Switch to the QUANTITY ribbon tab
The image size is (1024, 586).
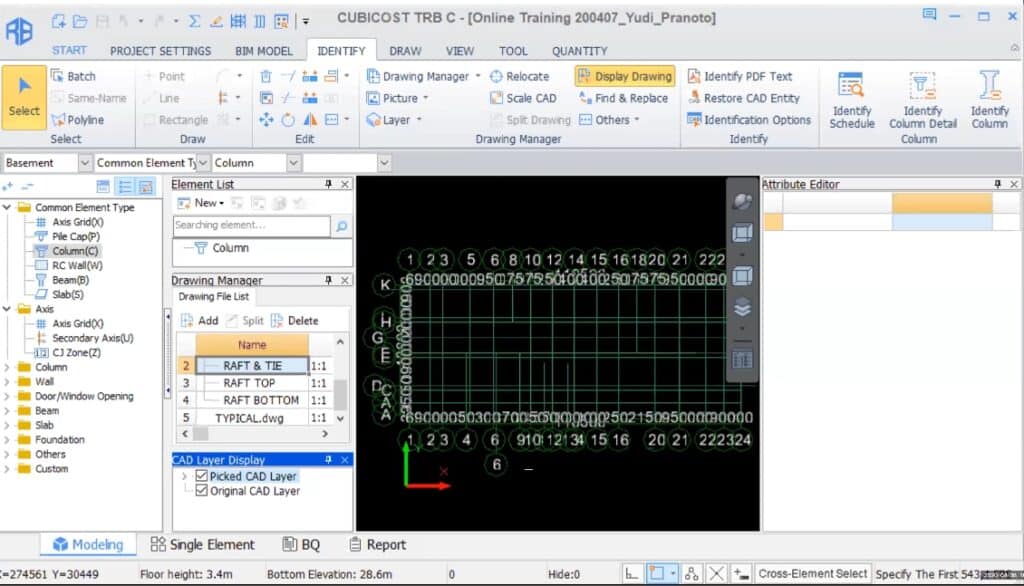coord(580,50)
